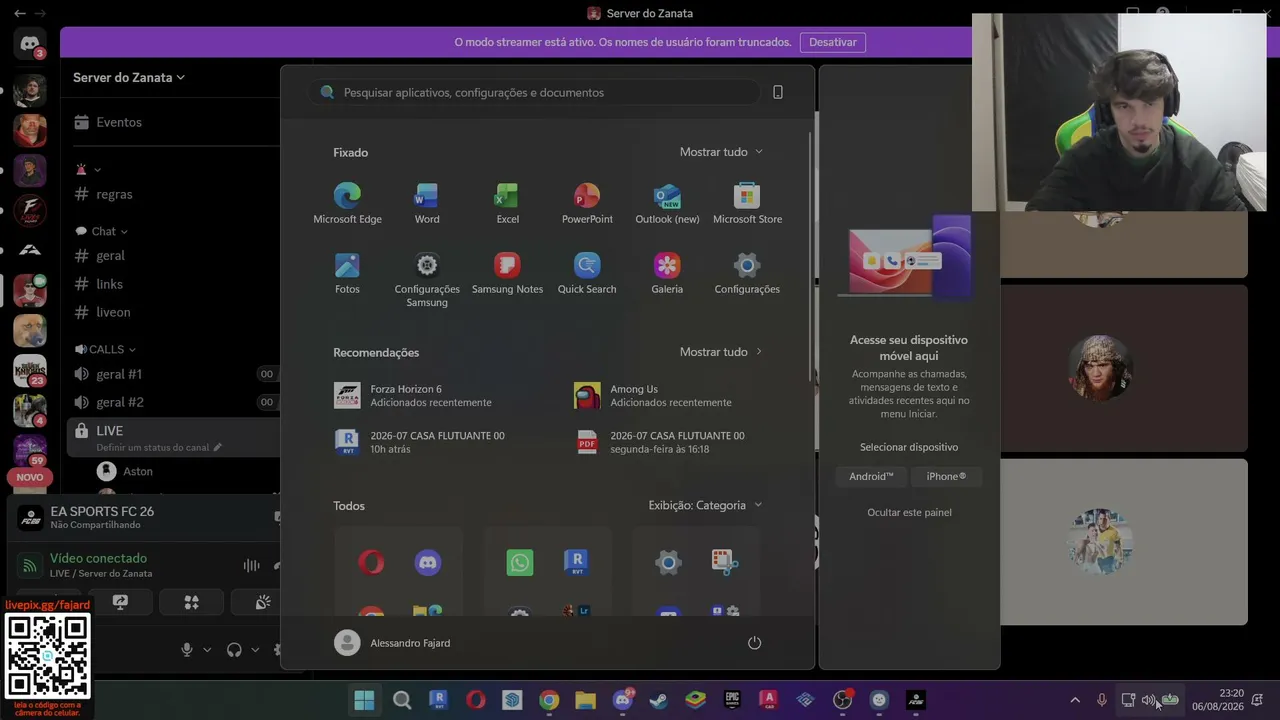Image resolution: width=1280 pixels, height=720 pixels.
Task: Open Google Chrome from the taskbar
Action: tap(549, 700)
